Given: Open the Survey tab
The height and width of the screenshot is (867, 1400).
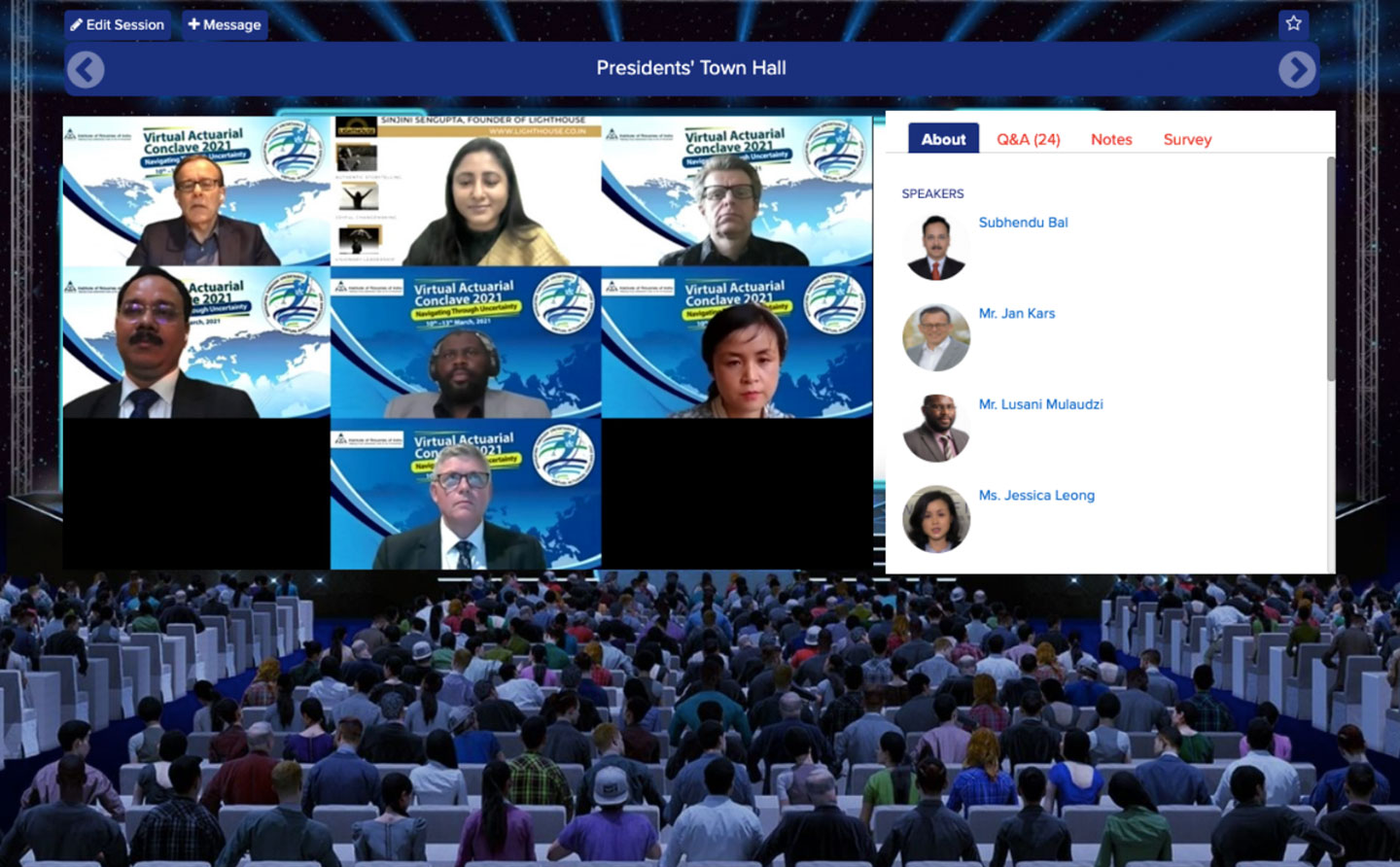Looking at the screenshot, I should tap(1187, 139).
